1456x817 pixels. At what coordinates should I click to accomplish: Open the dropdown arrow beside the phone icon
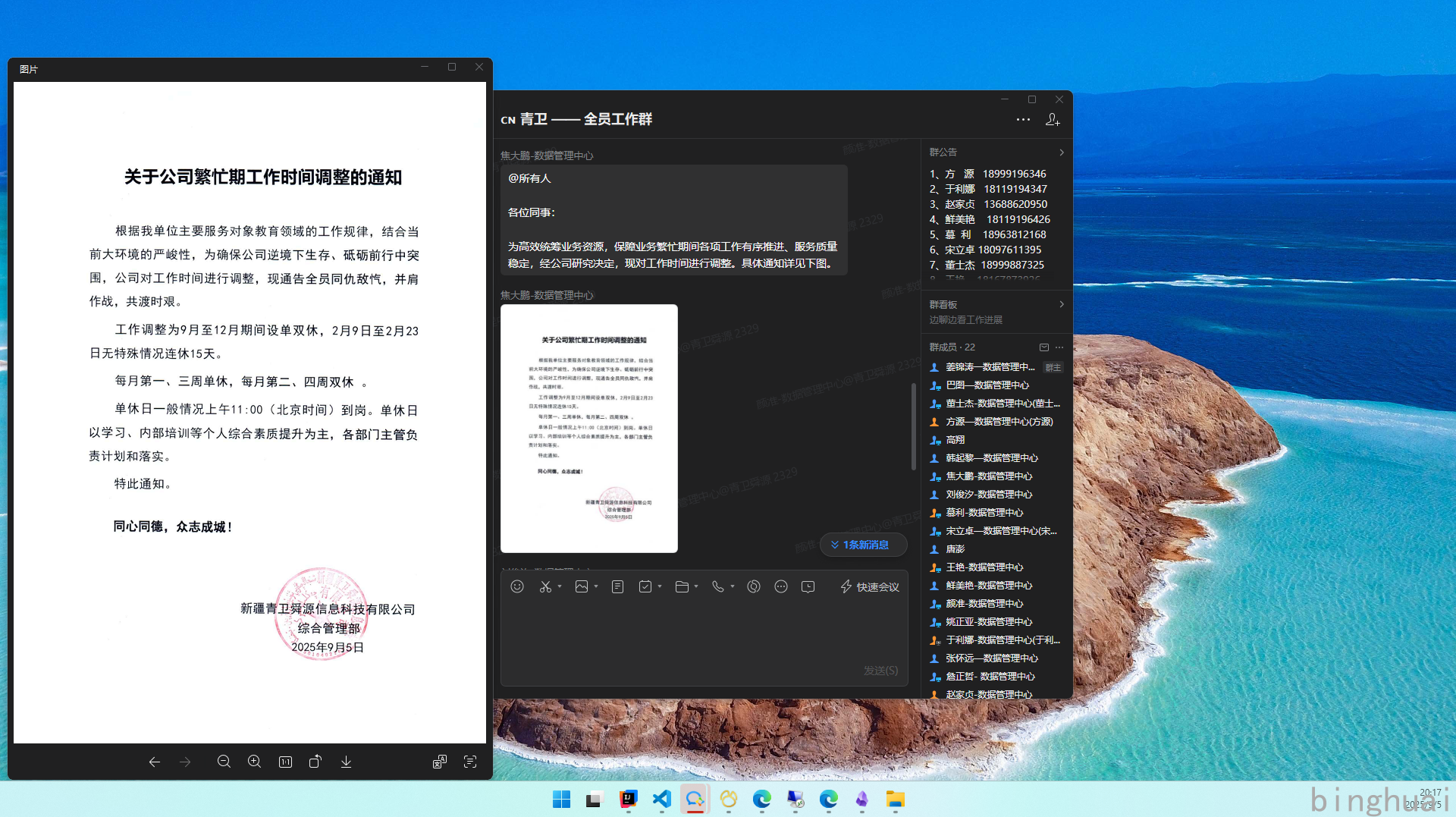click(x=733, y=586)
